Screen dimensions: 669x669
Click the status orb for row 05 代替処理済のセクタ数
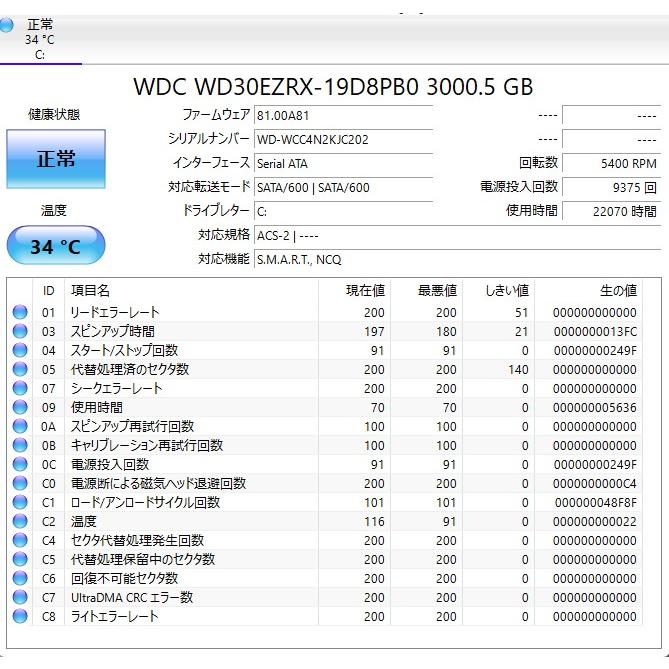(20, 369)
